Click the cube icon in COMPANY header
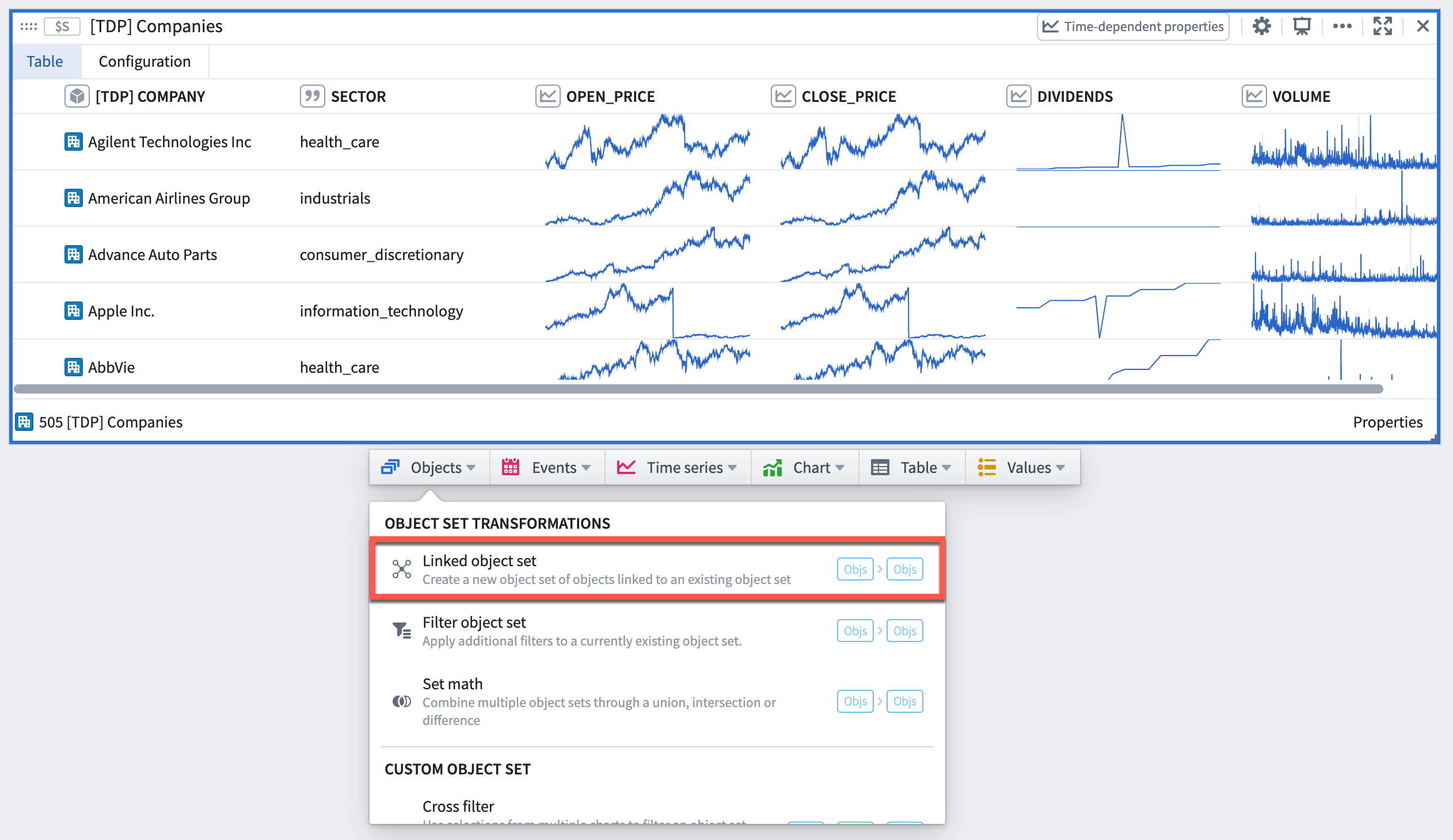This screenshot has height=840, width=1453. (x=77, y=96)
